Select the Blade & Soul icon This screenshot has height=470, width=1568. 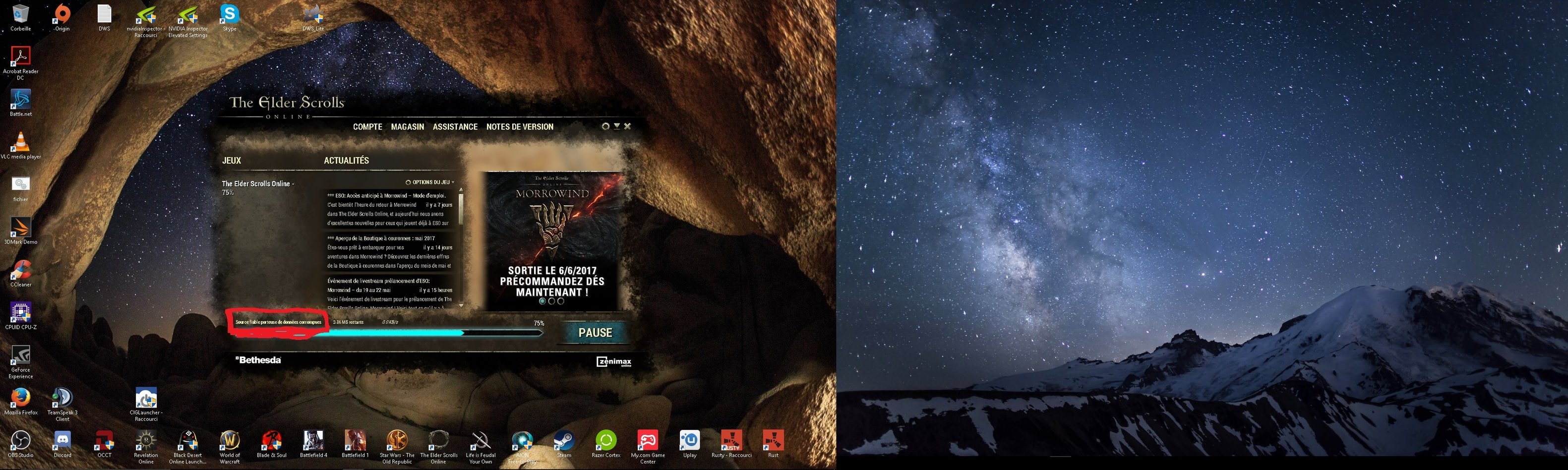click(271, 444)
